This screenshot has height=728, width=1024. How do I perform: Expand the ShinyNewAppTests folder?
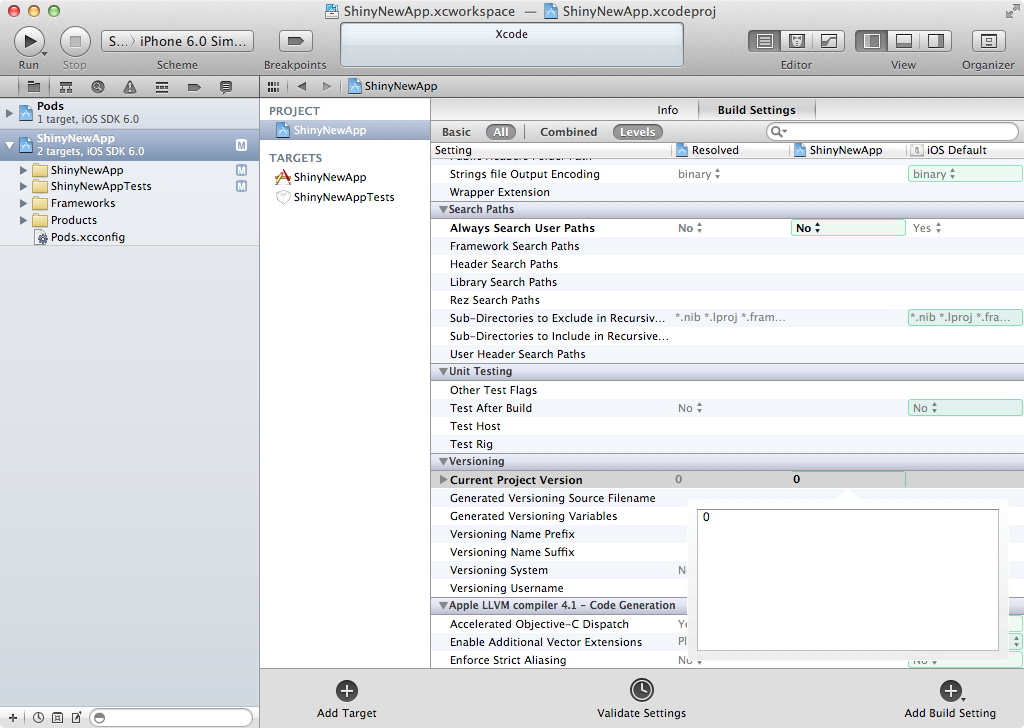[24, 186]
